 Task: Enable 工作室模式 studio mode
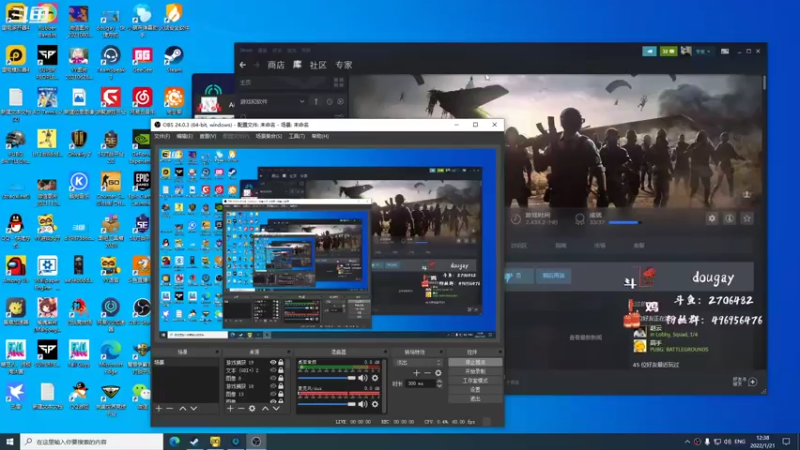475,381
